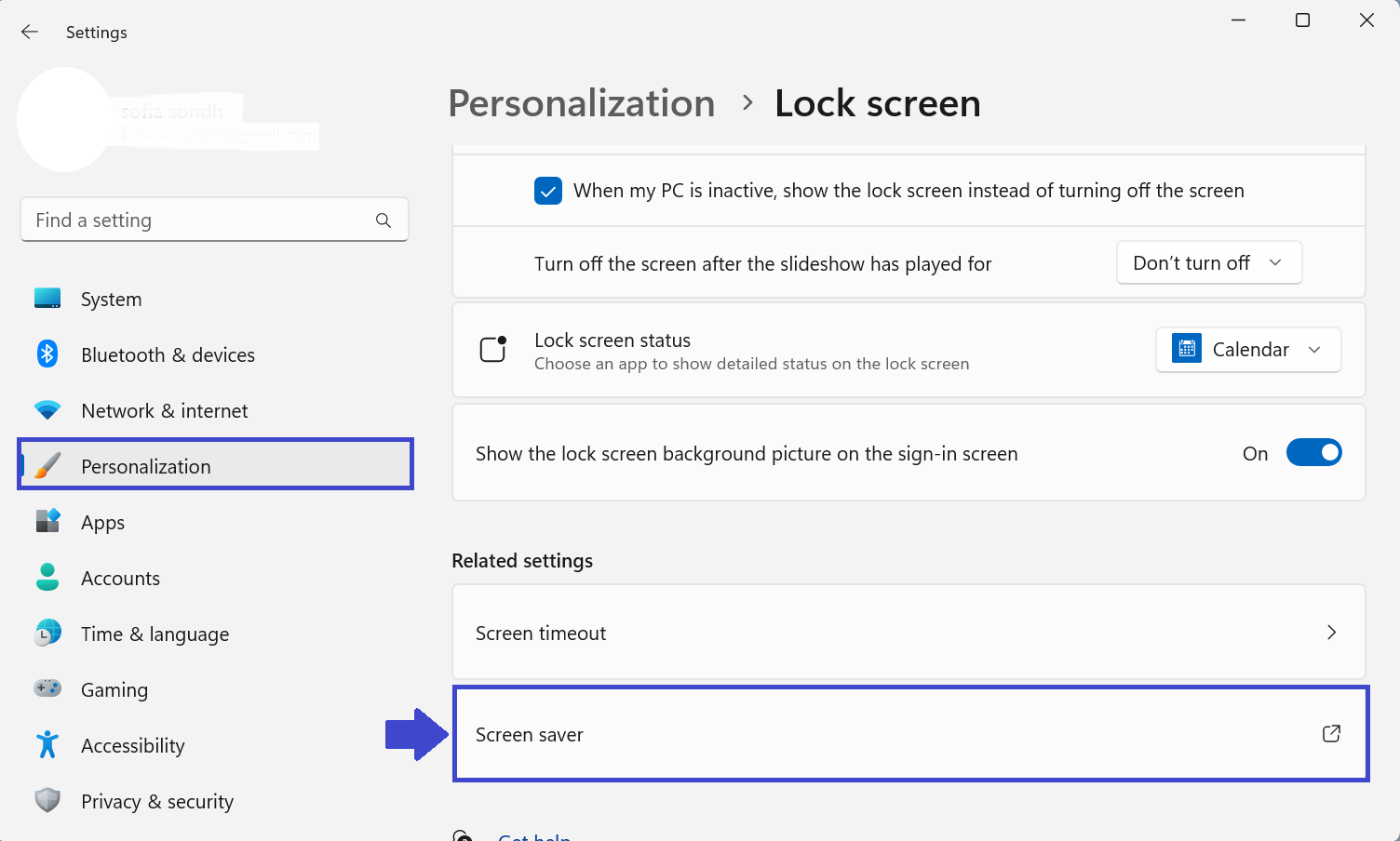
Task: Click the System monitor icon in sidebar
Action: point(47,299)
